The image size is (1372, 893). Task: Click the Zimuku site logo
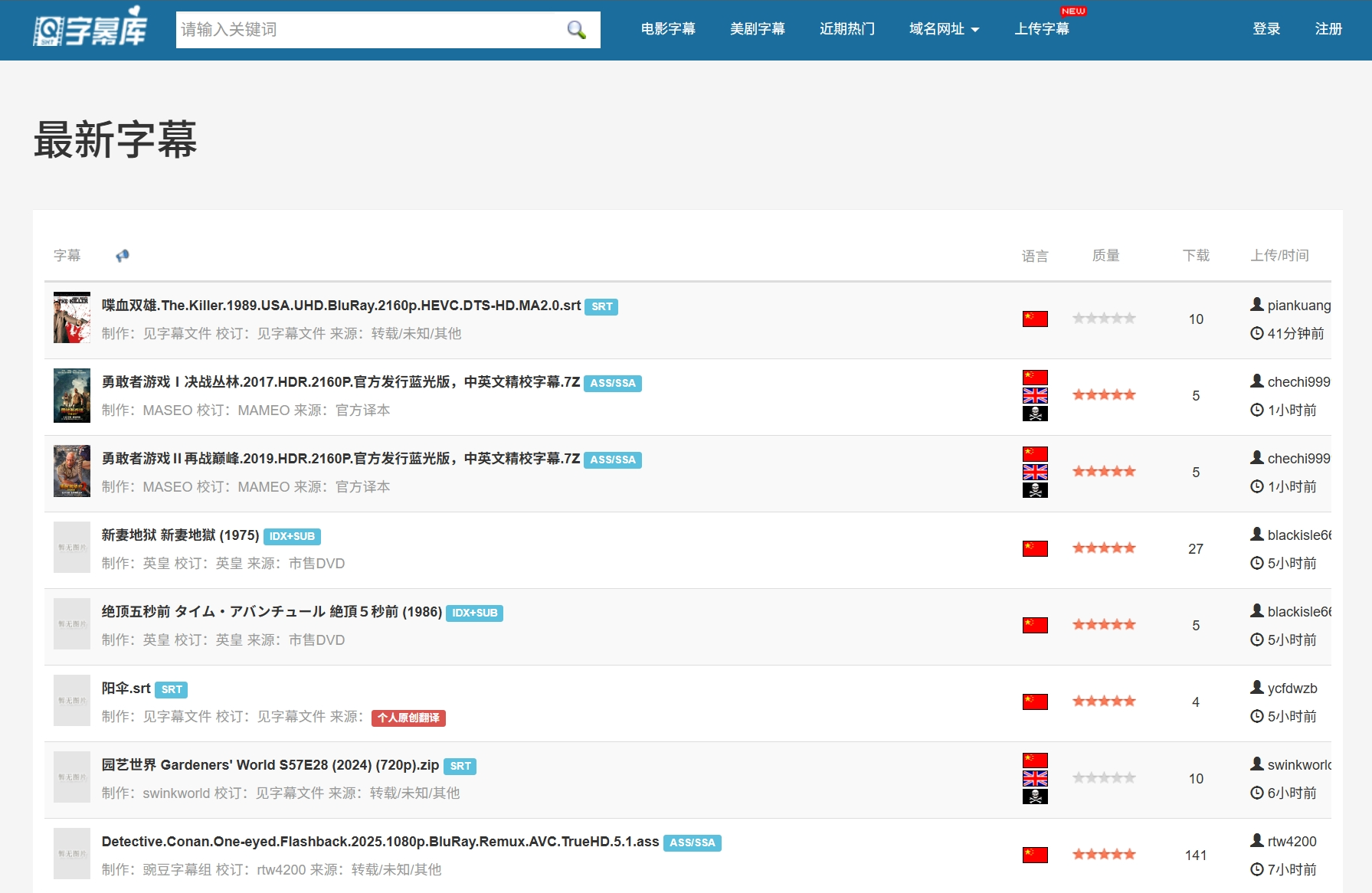(x=90, y=28)
